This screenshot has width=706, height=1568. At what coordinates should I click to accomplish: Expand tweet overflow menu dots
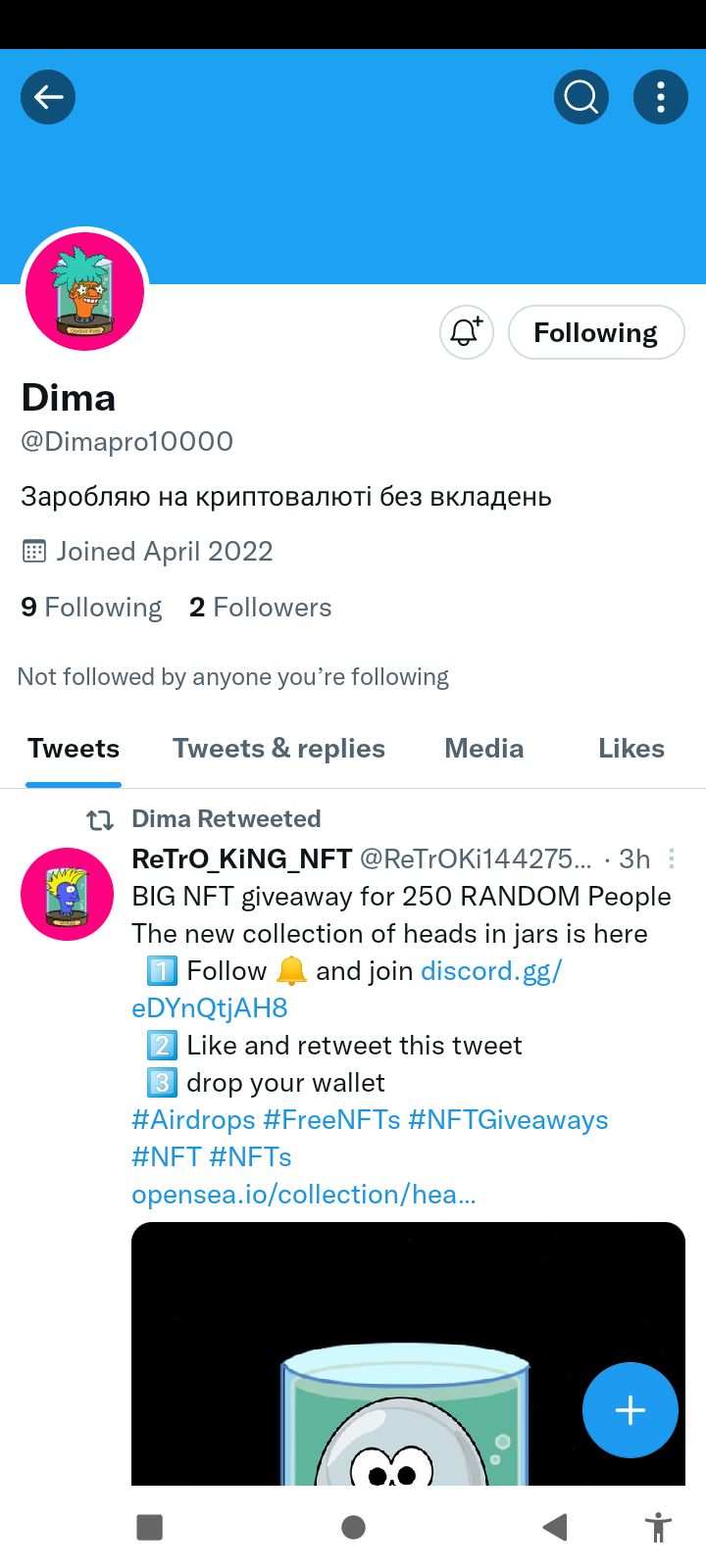671,859
